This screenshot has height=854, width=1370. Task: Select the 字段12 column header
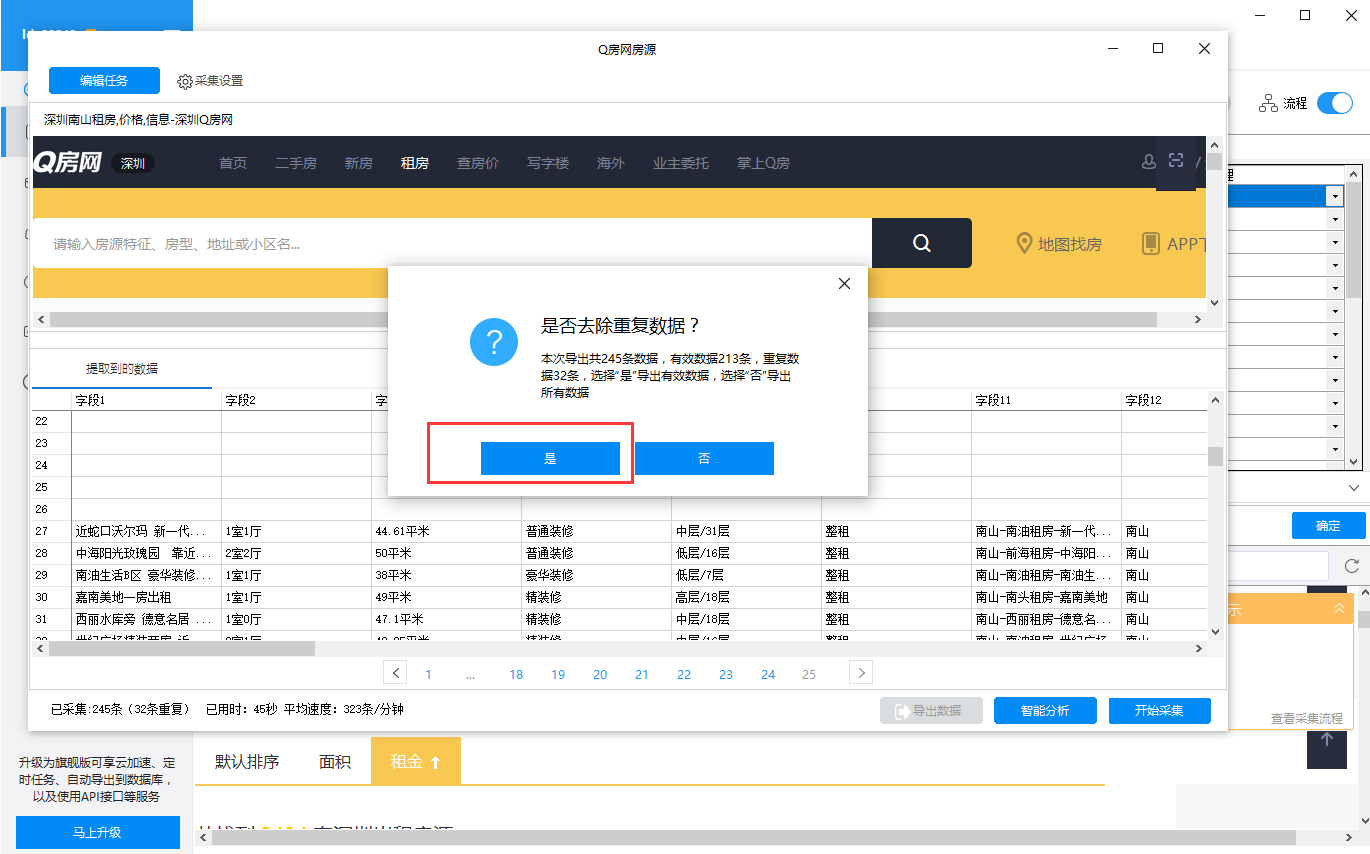tap(1162, 400)
